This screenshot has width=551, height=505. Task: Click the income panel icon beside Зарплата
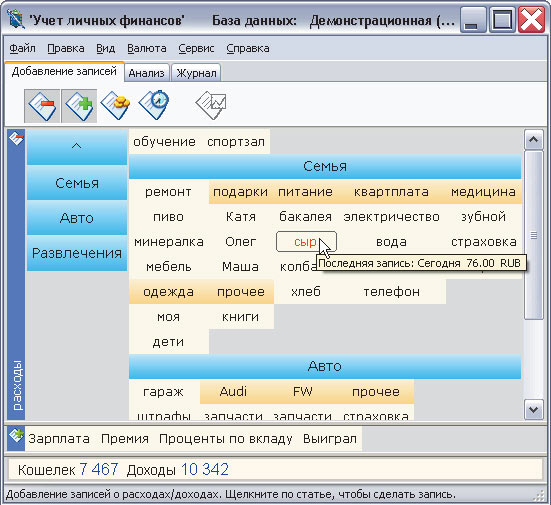pos(16,436)
